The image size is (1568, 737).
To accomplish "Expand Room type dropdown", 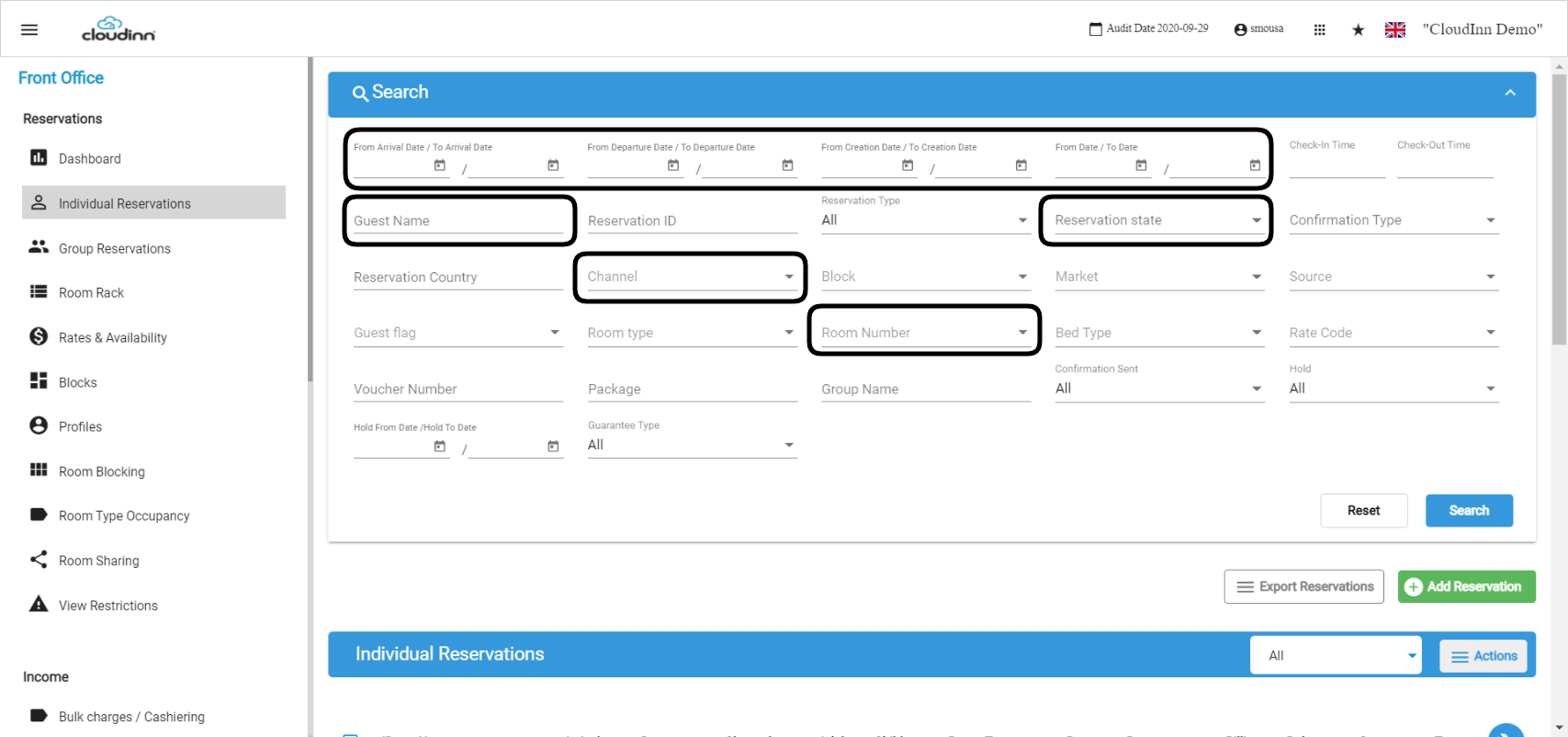I will pyautogui.click(x=692, y=333).
